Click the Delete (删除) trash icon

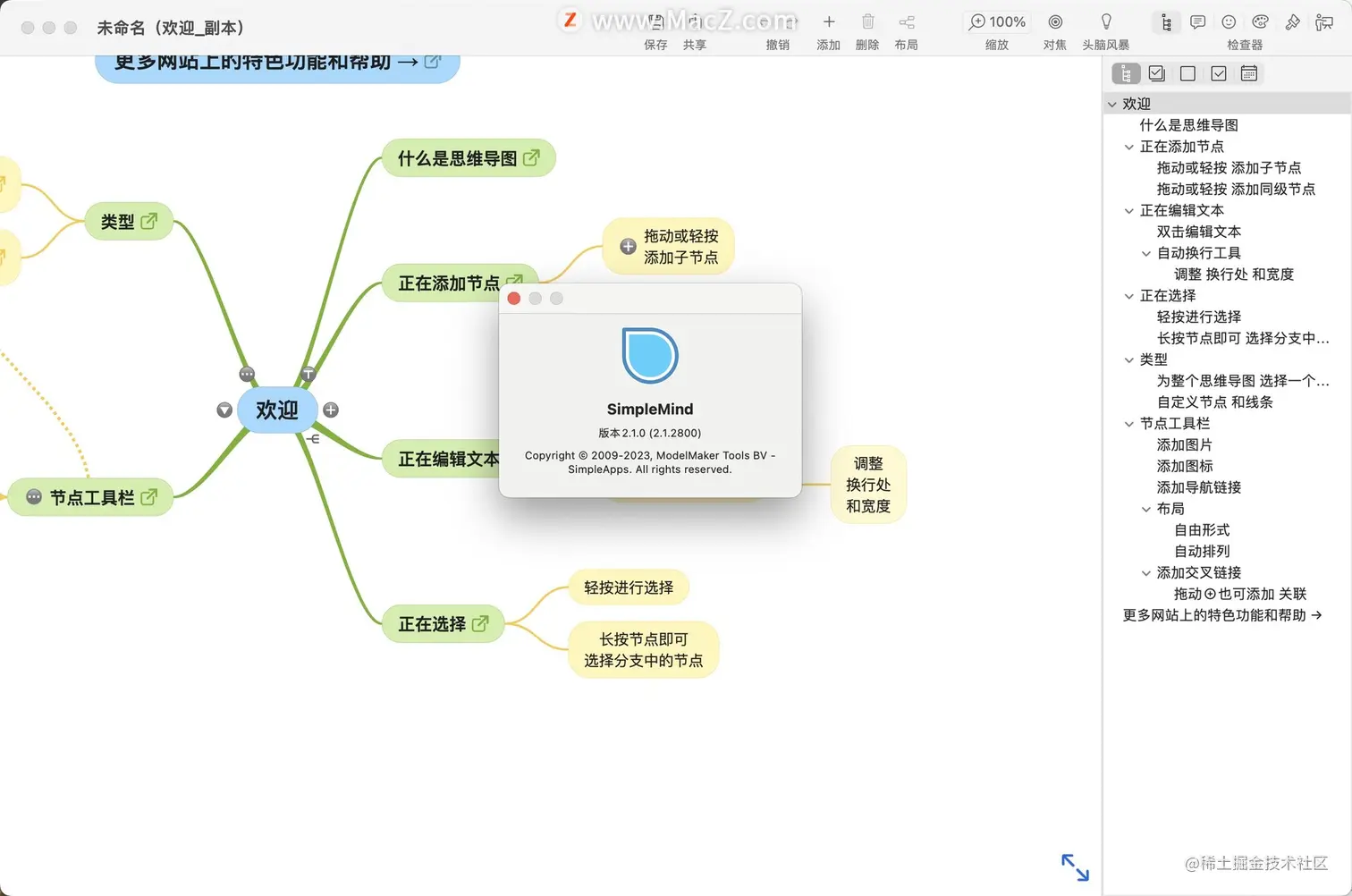click(x=867, y=22)
